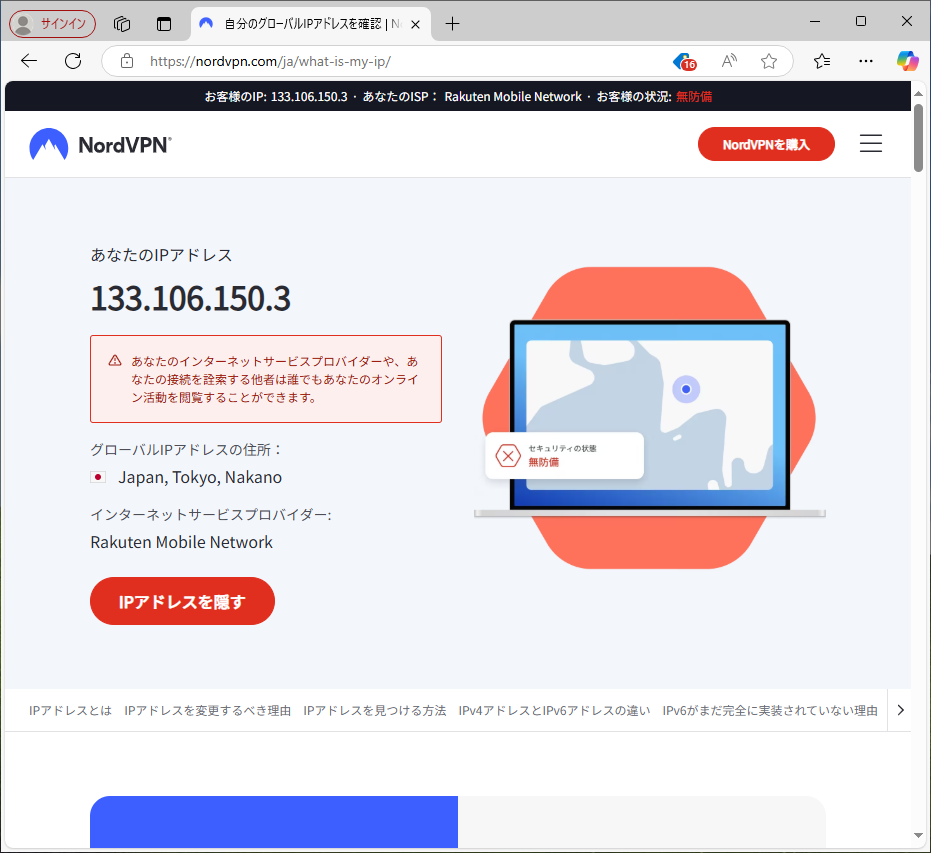Open a new tab
The height and width of the screenshot is (853, 931).
(x=453, y=23)
